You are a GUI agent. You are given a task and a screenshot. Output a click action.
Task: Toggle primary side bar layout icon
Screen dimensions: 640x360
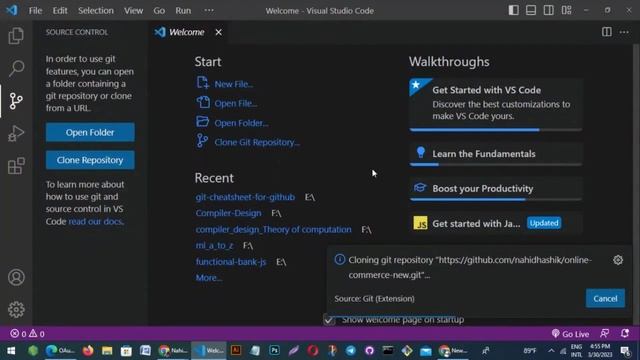pyautogui.click(x=513, y=10)
